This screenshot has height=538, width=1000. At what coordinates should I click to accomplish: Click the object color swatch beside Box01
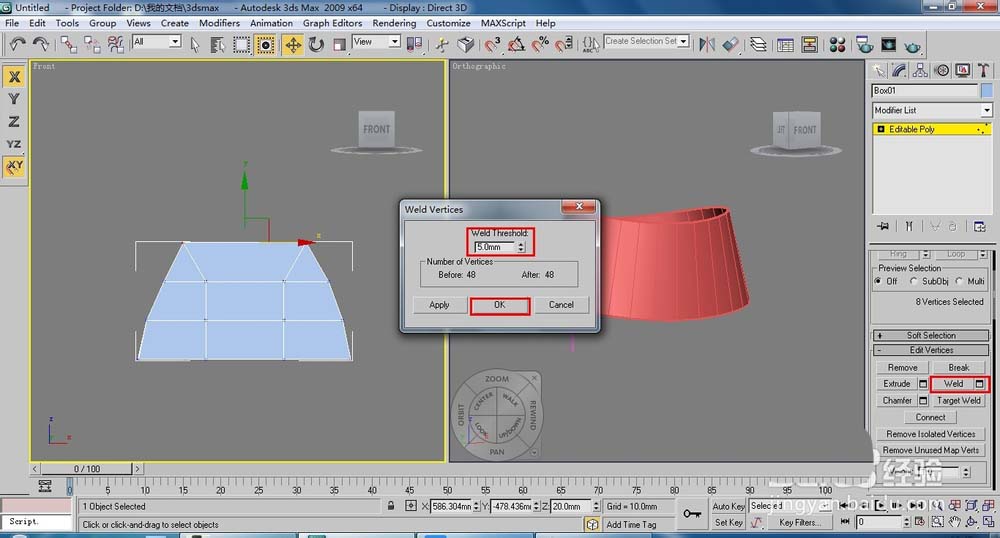[x=987, y=91]
